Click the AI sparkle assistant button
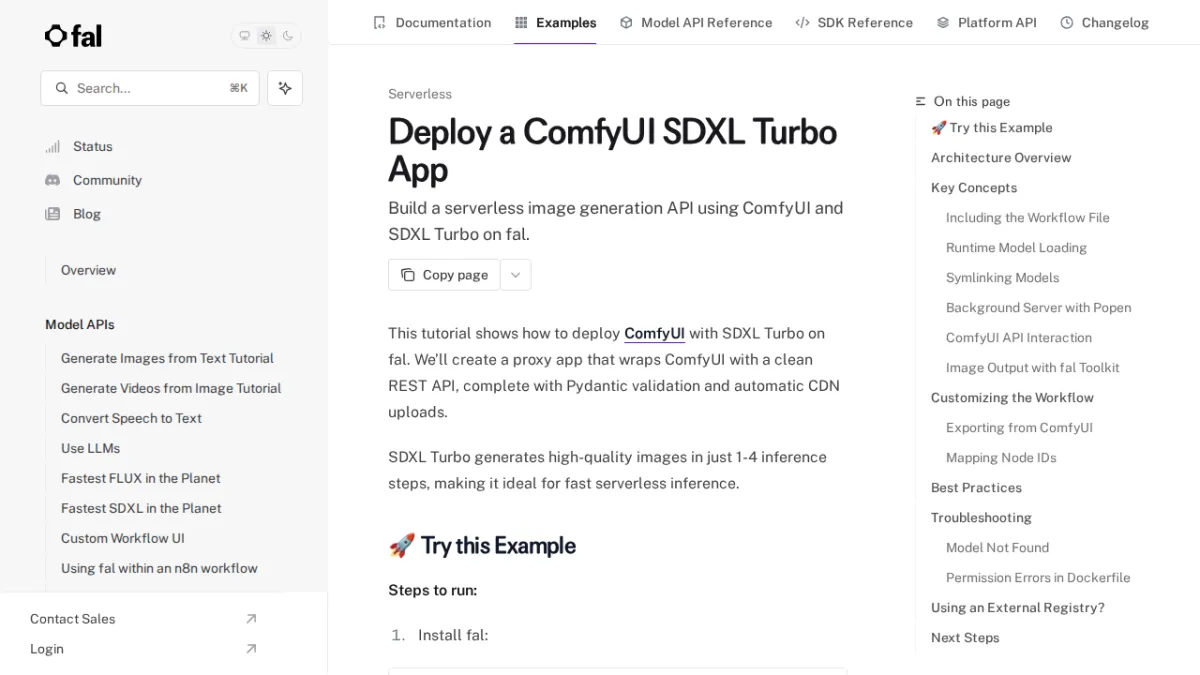This screenshot has width=1200, height=675. (x=285, y=88)
